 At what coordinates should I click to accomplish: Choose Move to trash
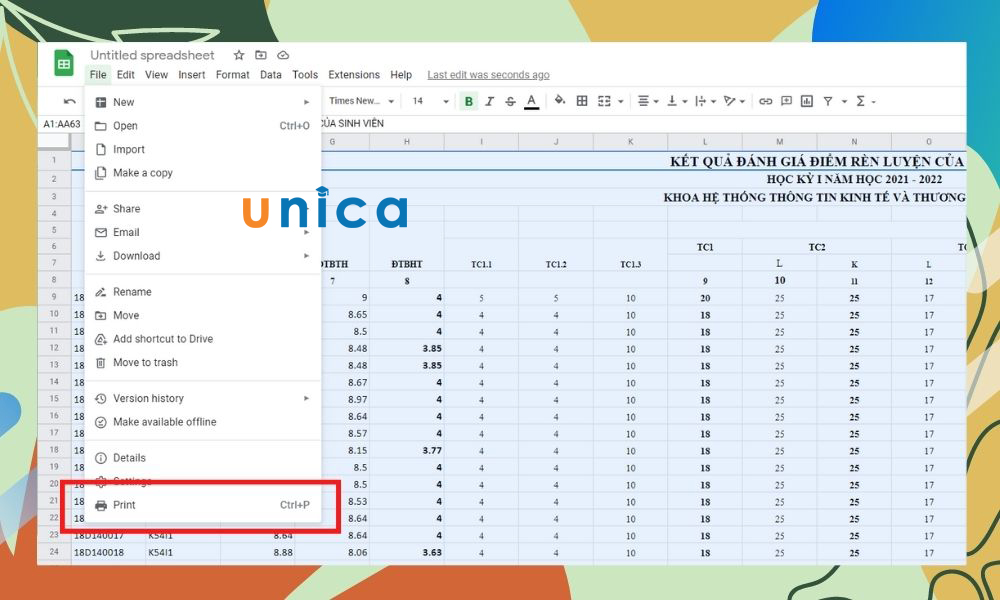pyautogui.click(x=203, y=362)
